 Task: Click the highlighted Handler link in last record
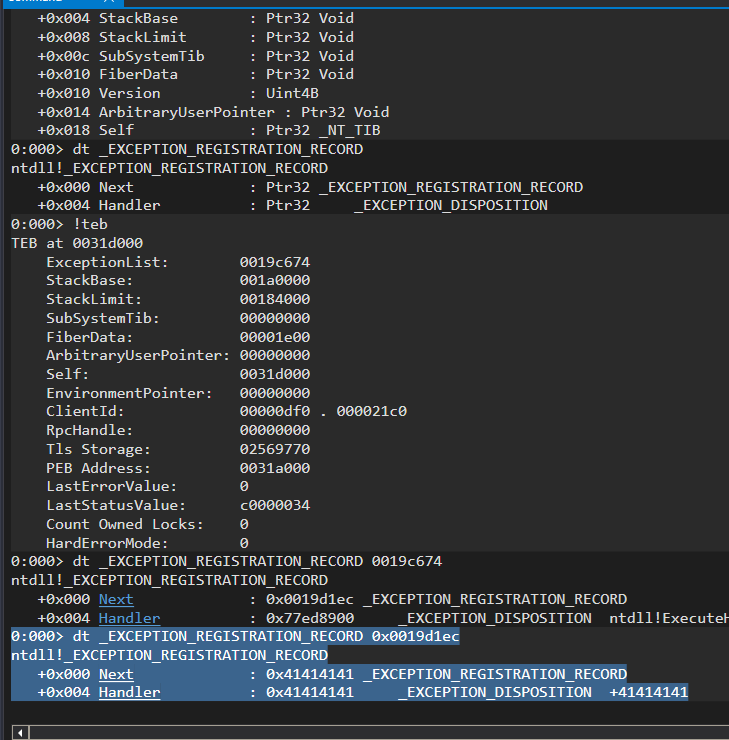129,693
